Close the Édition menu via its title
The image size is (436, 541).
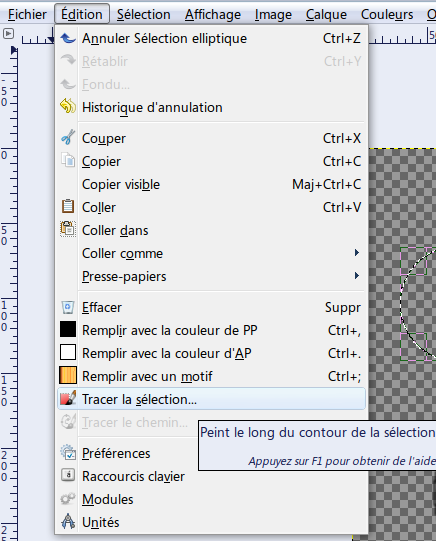pos(82,14)
